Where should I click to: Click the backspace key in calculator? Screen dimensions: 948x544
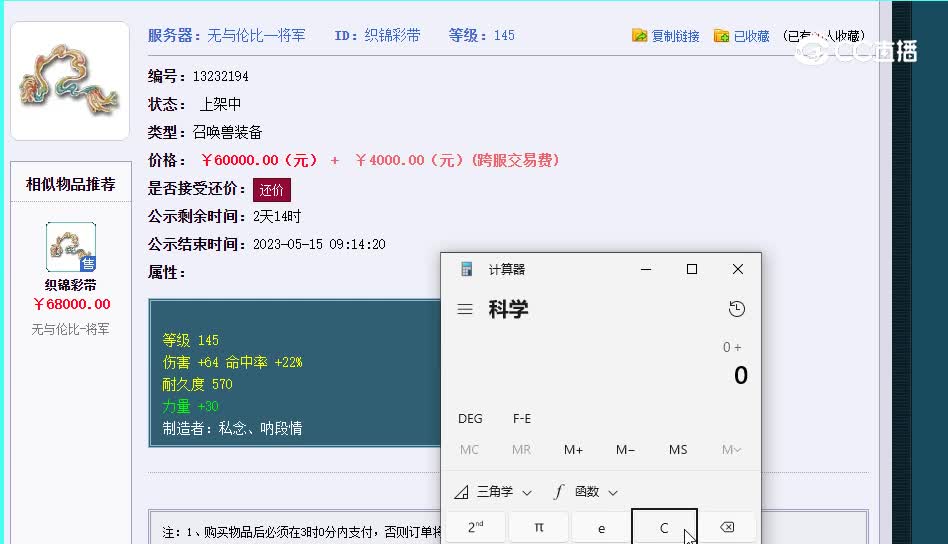[727, 528]
